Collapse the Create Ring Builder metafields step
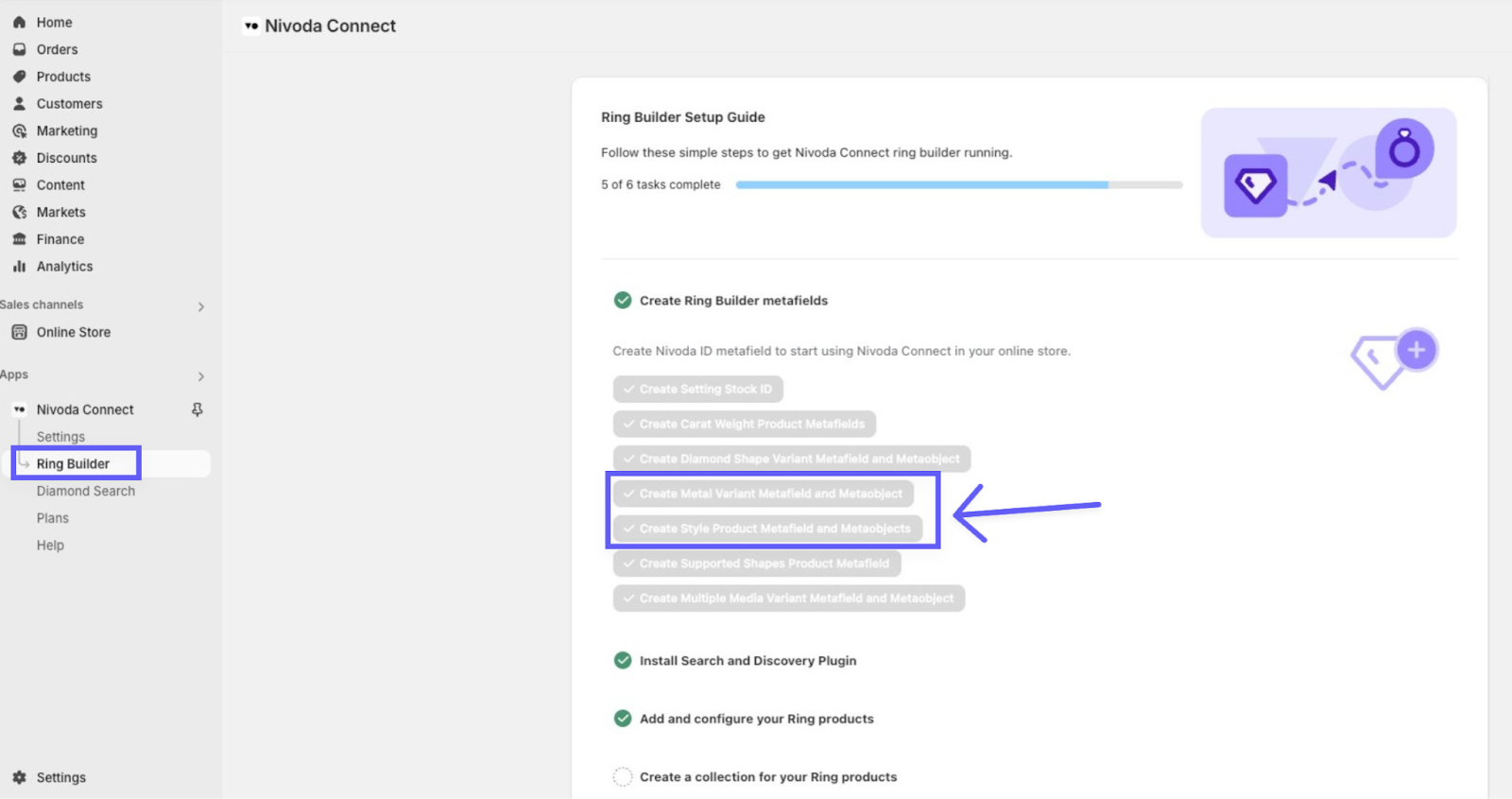 point(733,301)
